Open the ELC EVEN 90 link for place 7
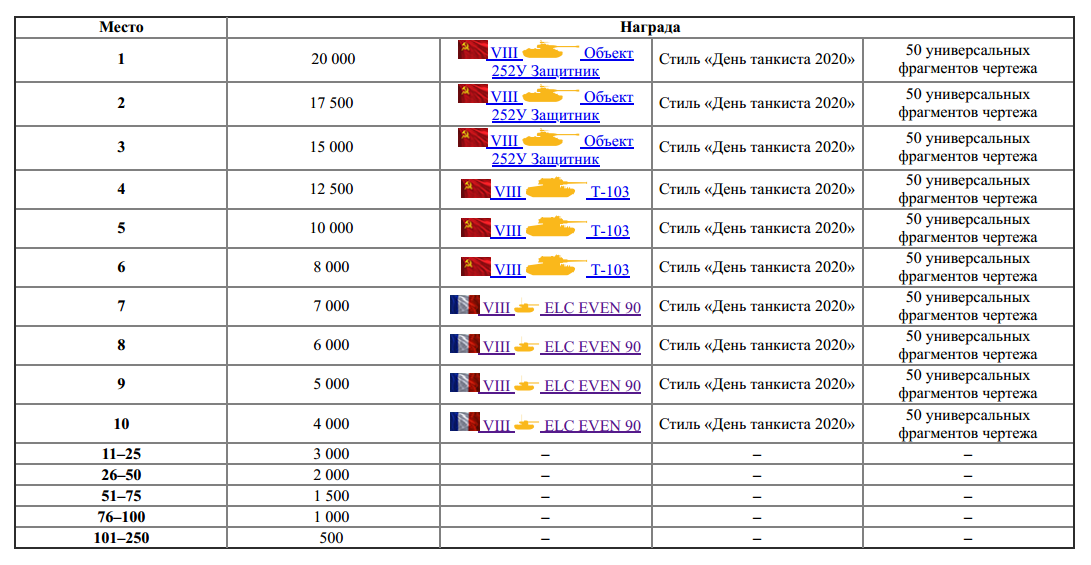1091x565 pixels. click(592, 308)
